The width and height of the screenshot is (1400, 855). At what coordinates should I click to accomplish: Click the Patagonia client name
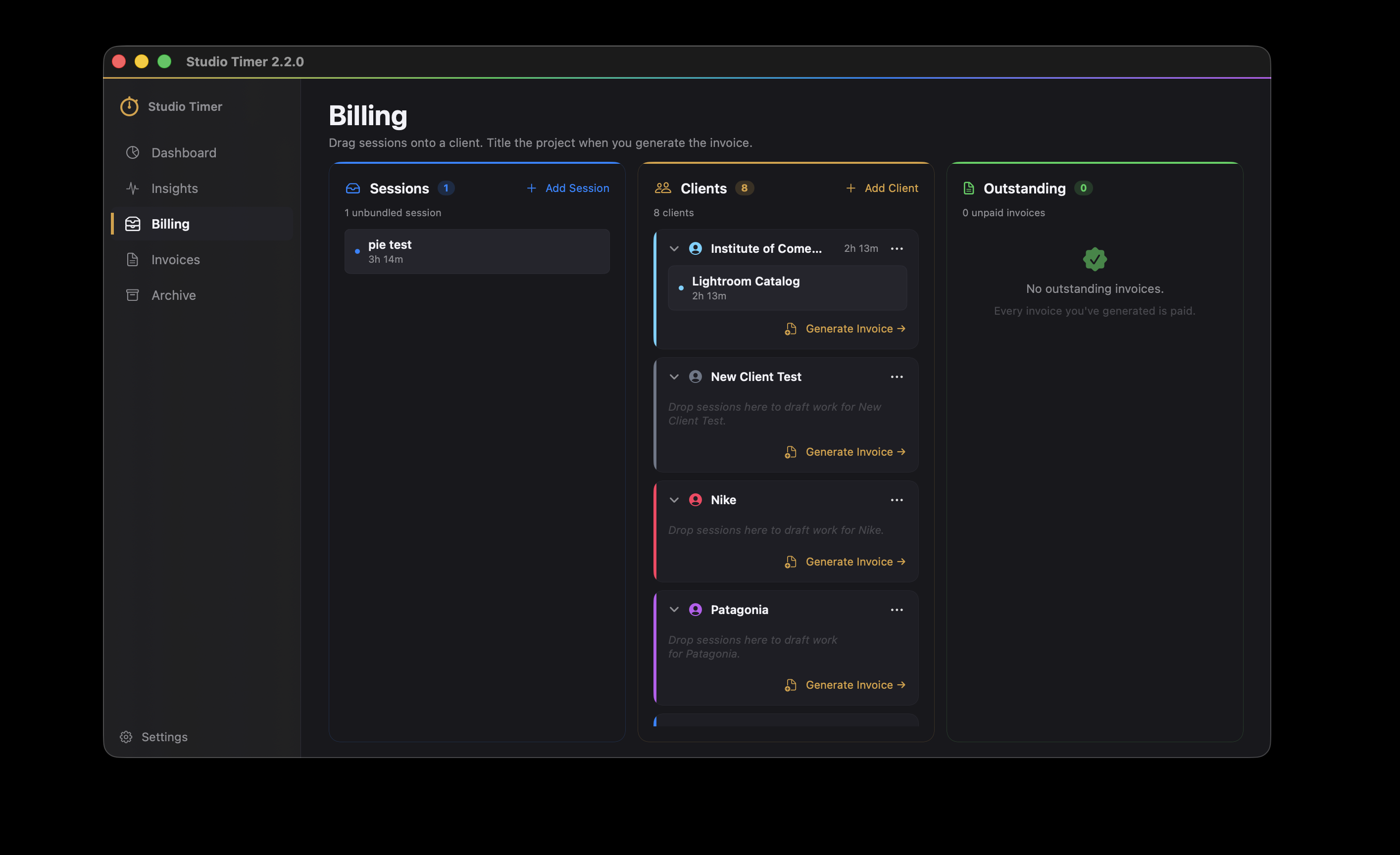(739, 610)
